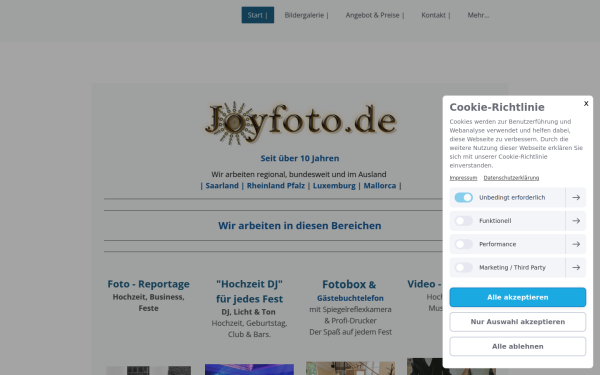Click the 'Seit über 10 Jahren' text
Viewport: 600px width, 375px height.
click(300, 158)
